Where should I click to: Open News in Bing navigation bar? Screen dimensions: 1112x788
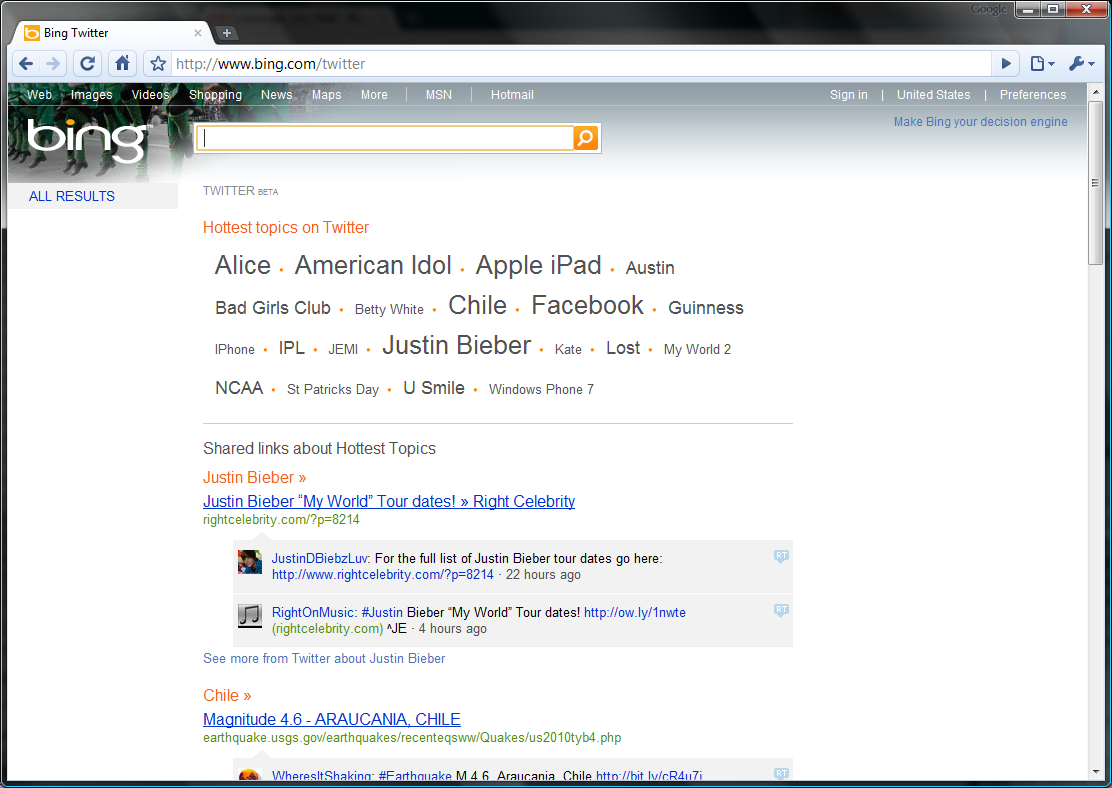click(277, 95)
